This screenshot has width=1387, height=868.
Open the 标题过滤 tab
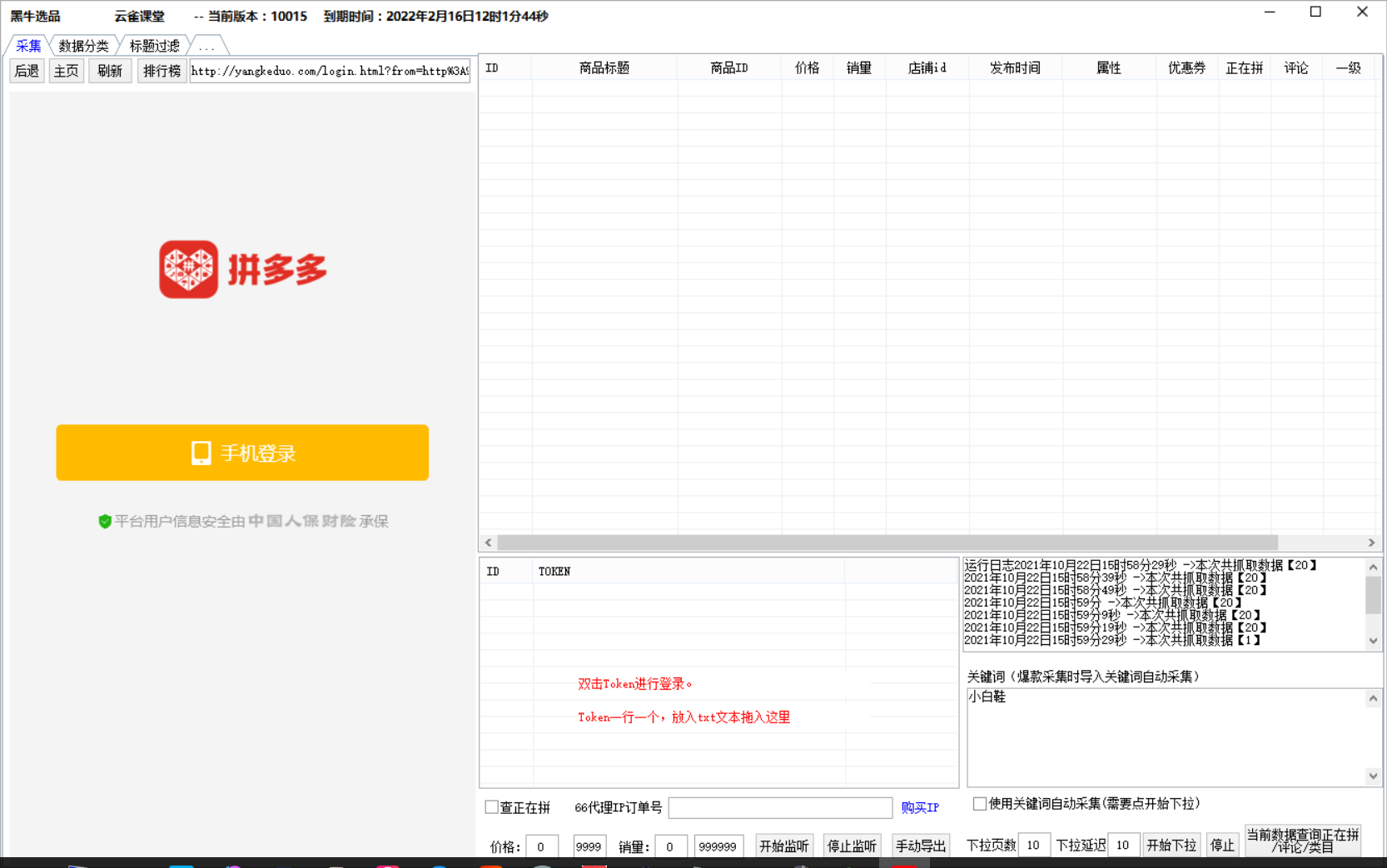pos(154,46)
